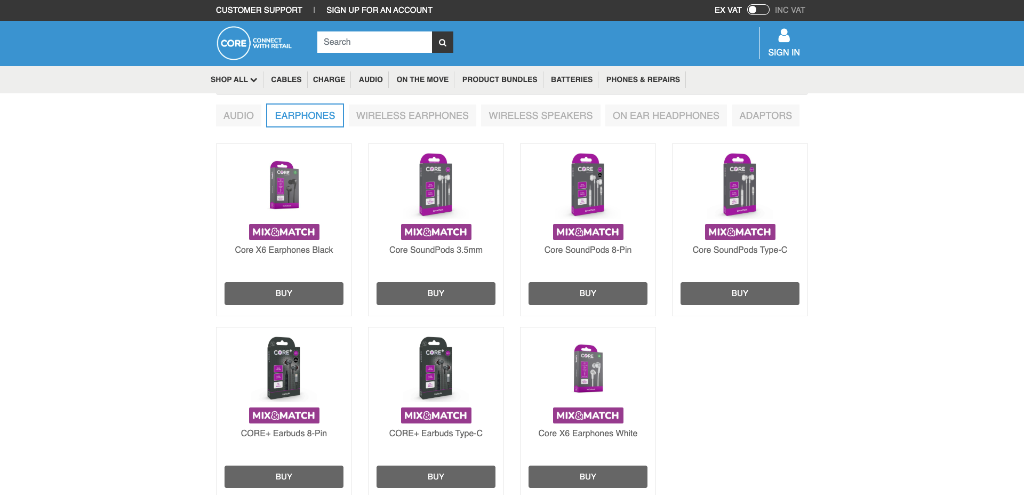Click Mix&Match badge on CORE+ Earbuds 8-Pin

284,415
